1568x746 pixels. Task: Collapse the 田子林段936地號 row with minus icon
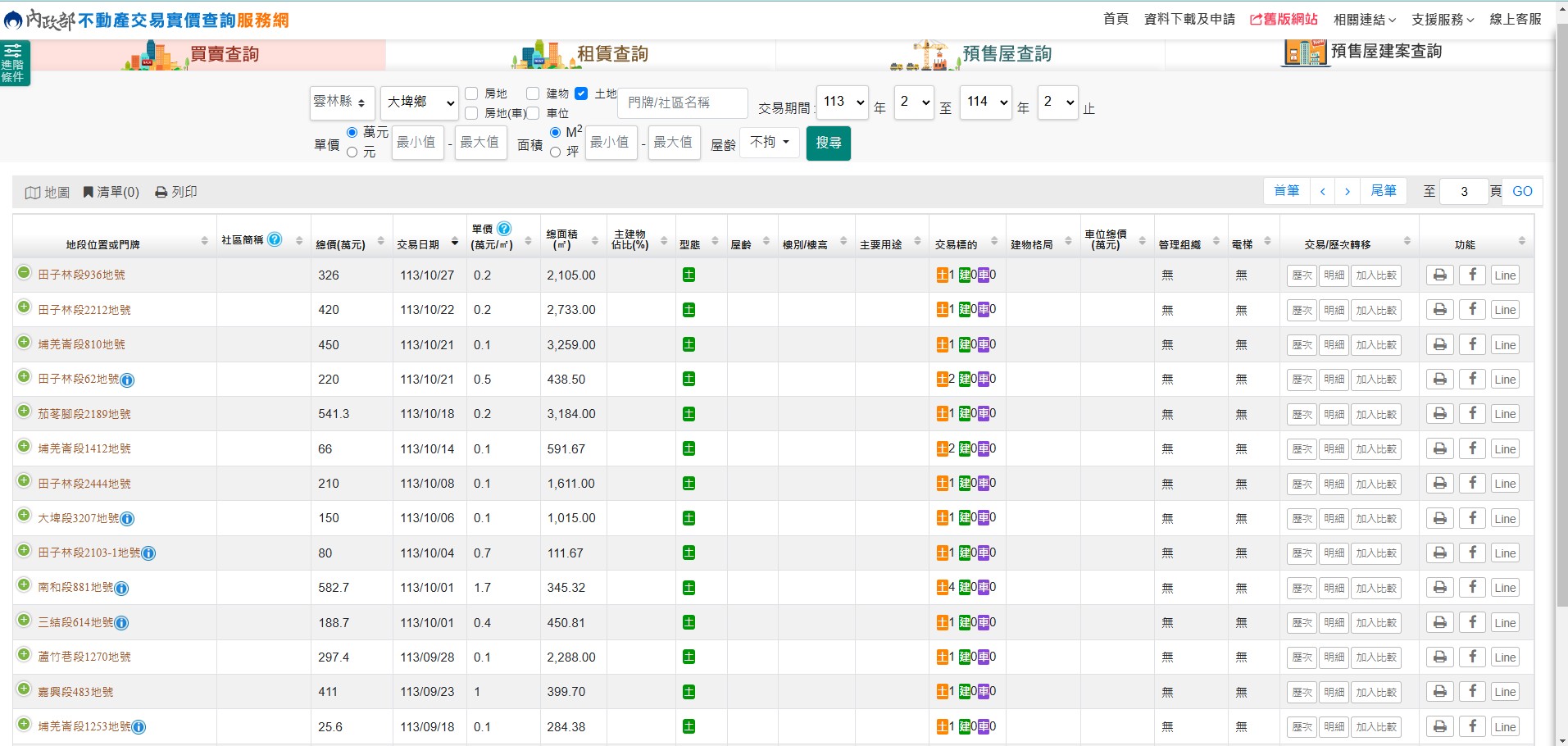(x=24, y=273)
